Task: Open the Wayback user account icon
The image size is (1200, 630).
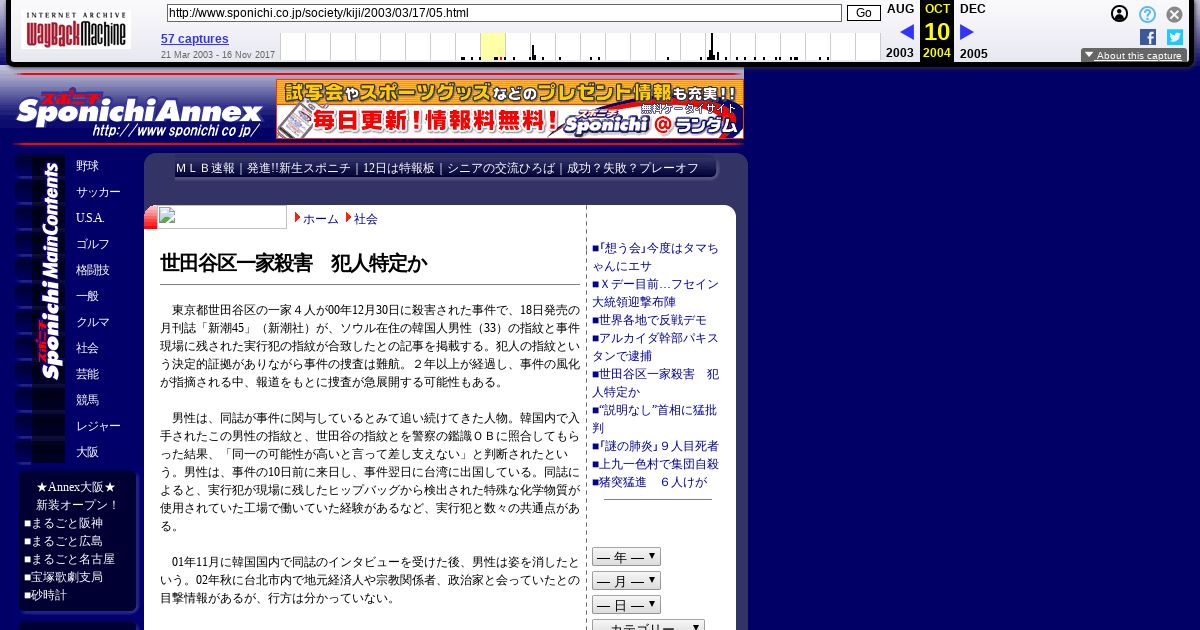Action: 1120,14
